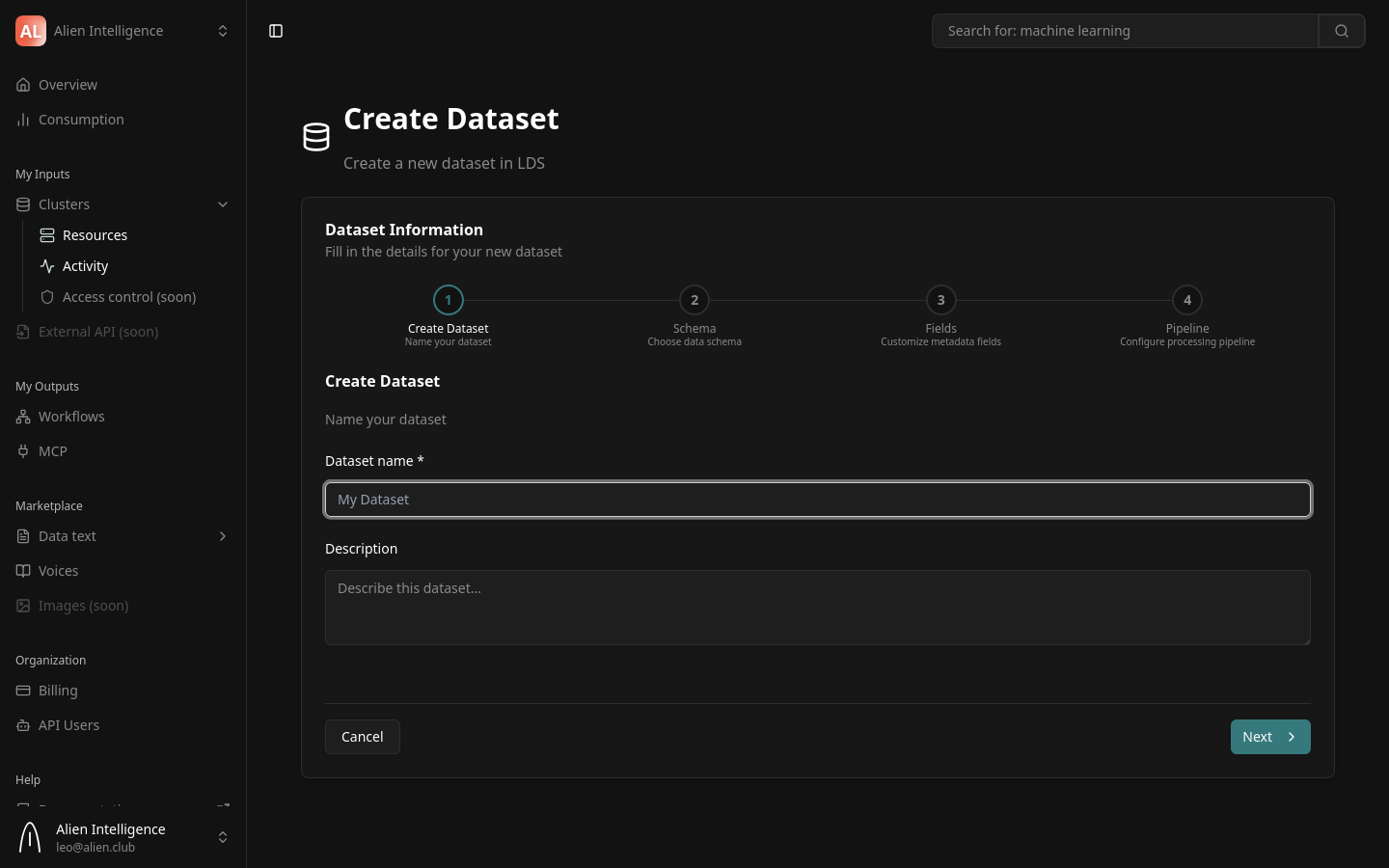Click the API Users icon
This screenshot has width=1389, height=868.
(x=23, y=724)
